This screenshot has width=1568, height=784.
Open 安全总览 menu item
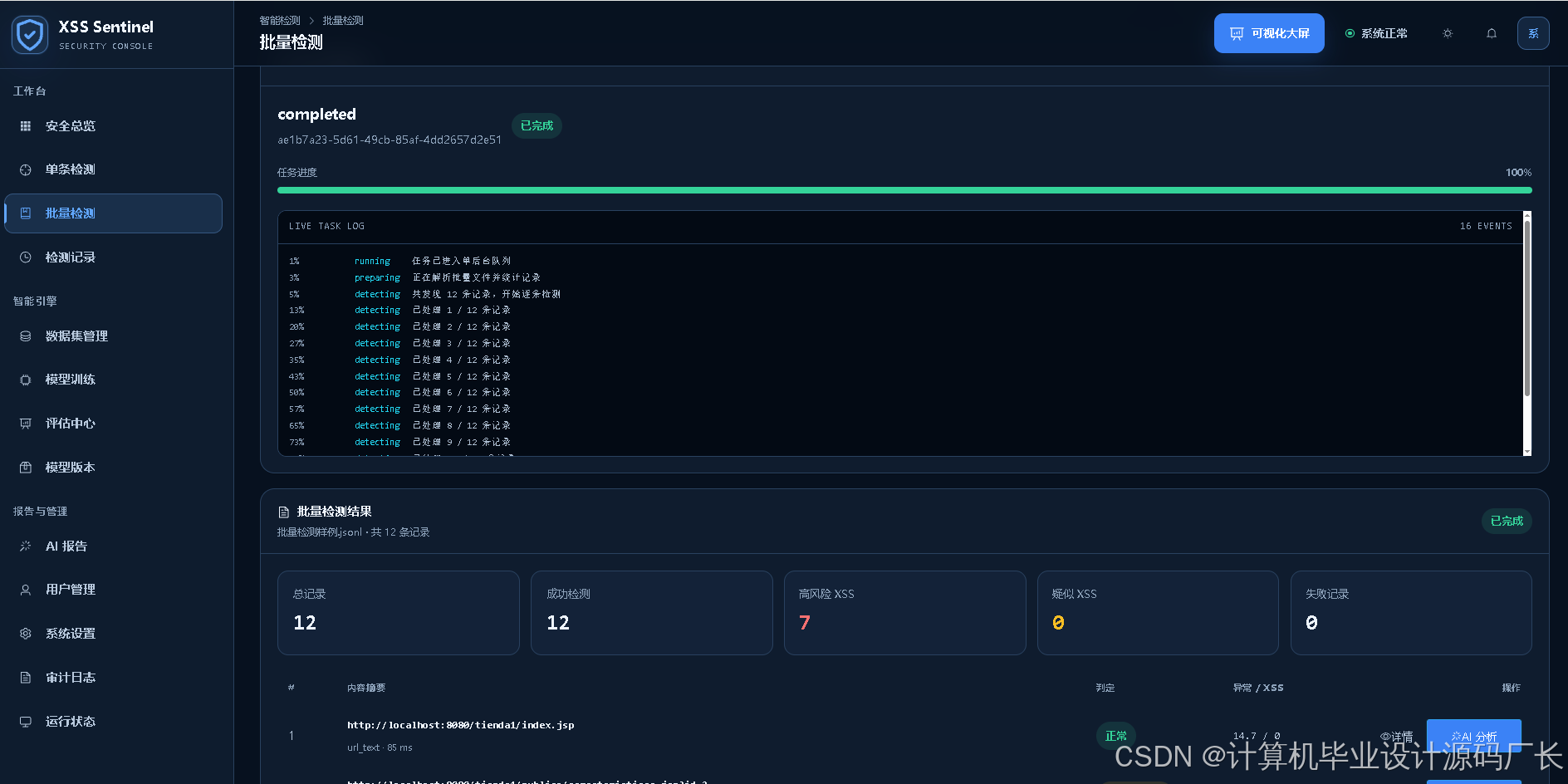[x=113, y=126]
